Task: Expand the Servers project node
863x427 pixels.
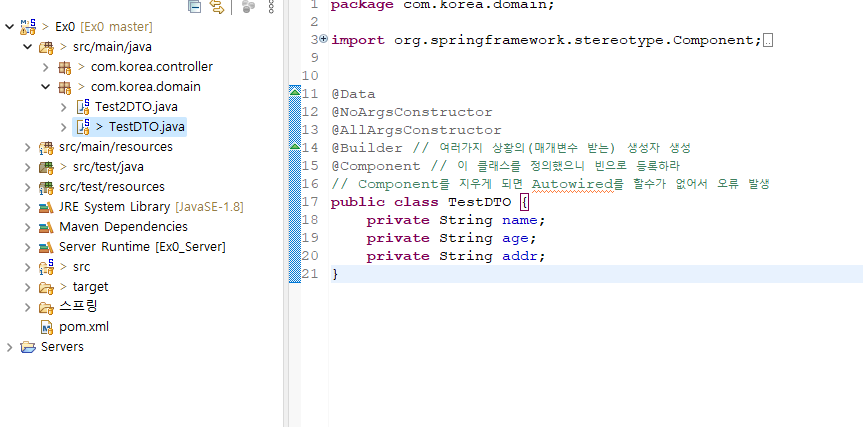Action: pyautogui.click(x=9, y=347)
